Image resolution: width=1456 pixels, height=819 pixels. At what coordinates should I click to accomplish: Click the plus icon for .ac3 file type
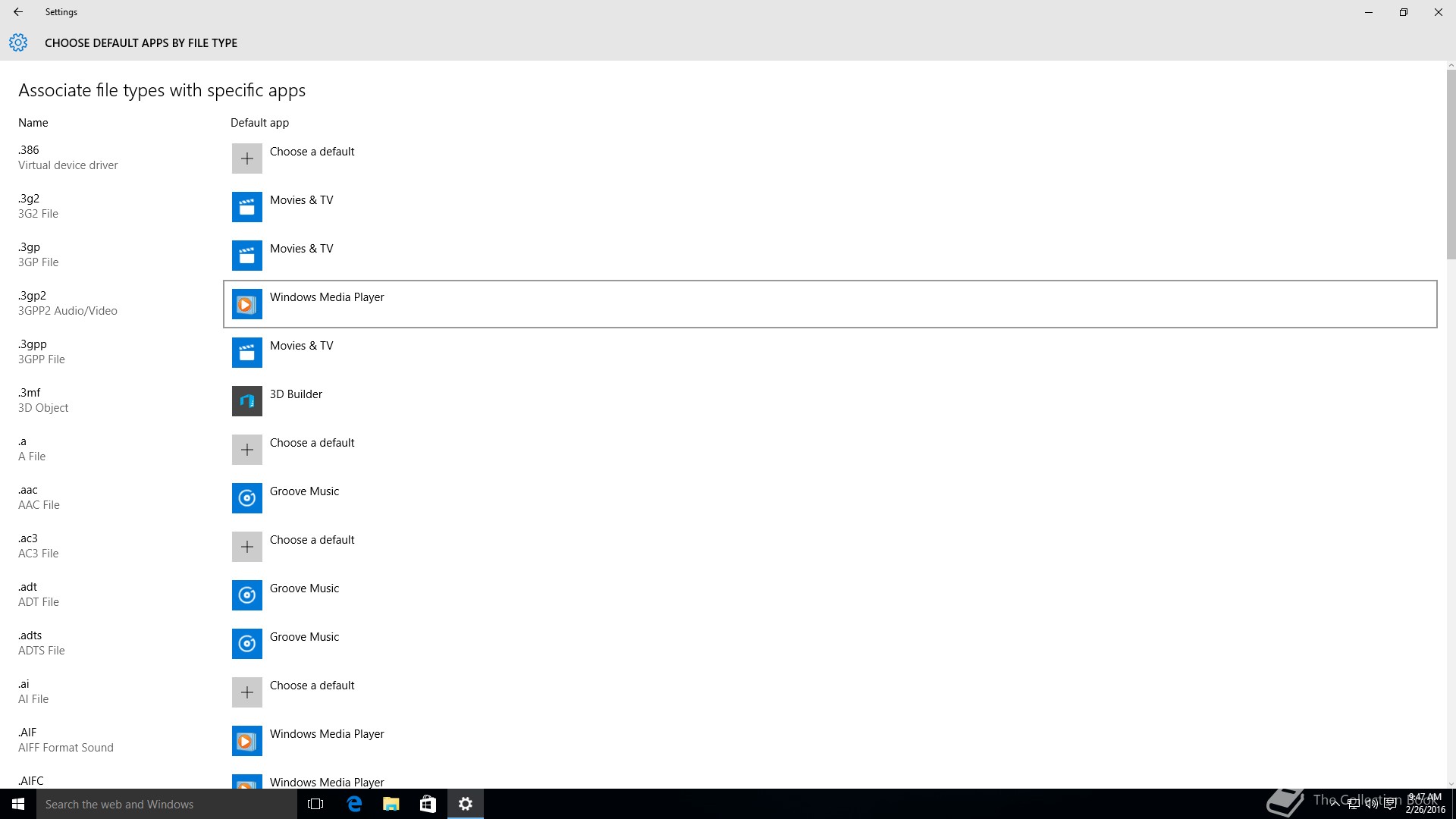[x=246, y=547]
